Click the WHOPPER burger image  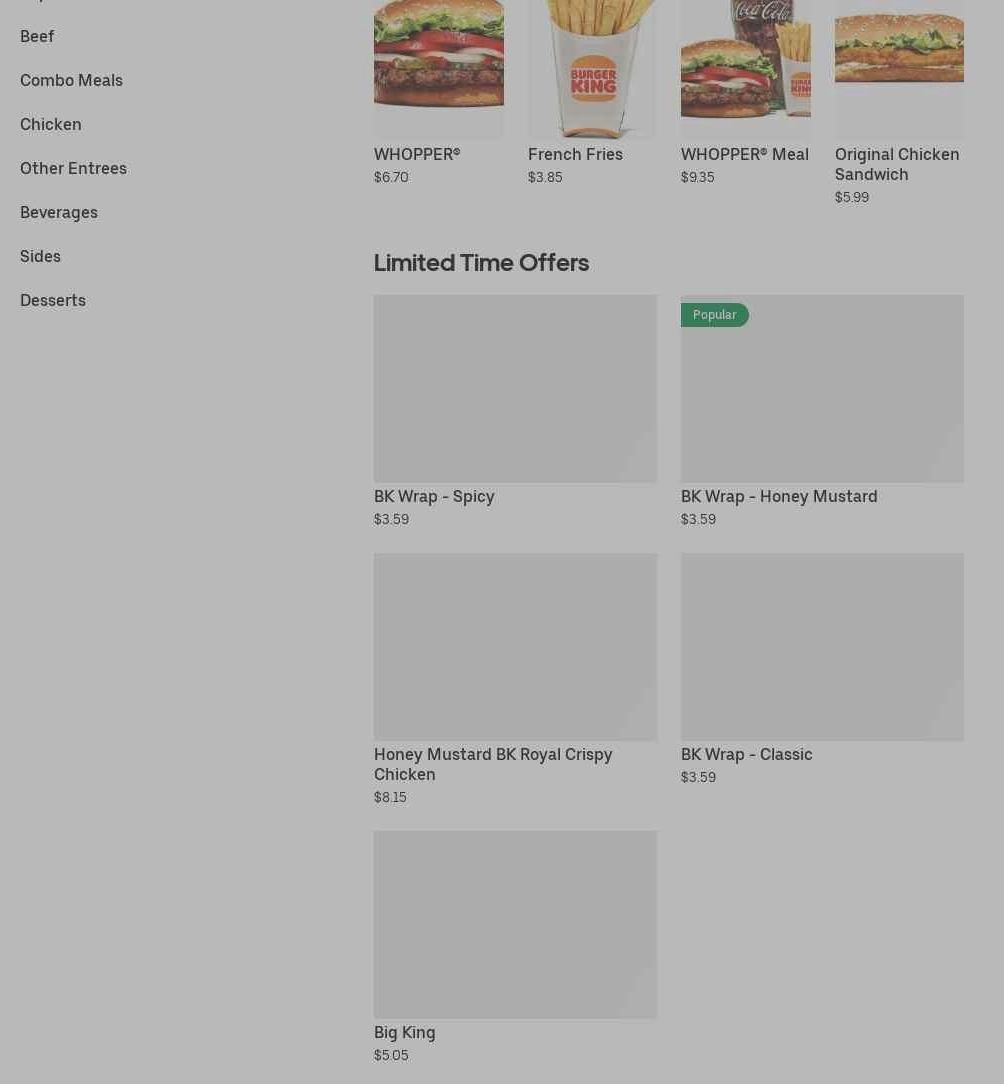[x=438, y=68]
